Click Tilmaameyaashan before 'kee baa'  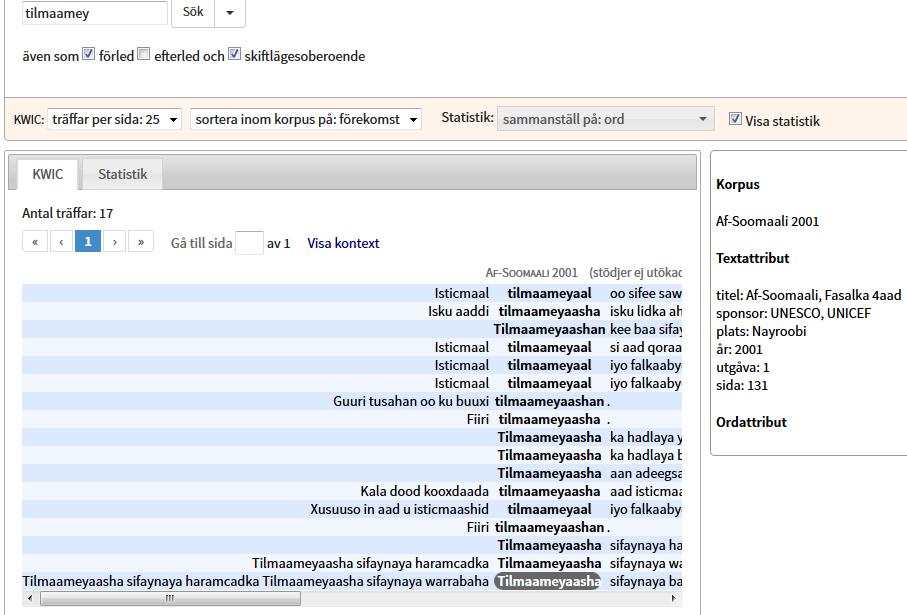click(x=549, y=329)
